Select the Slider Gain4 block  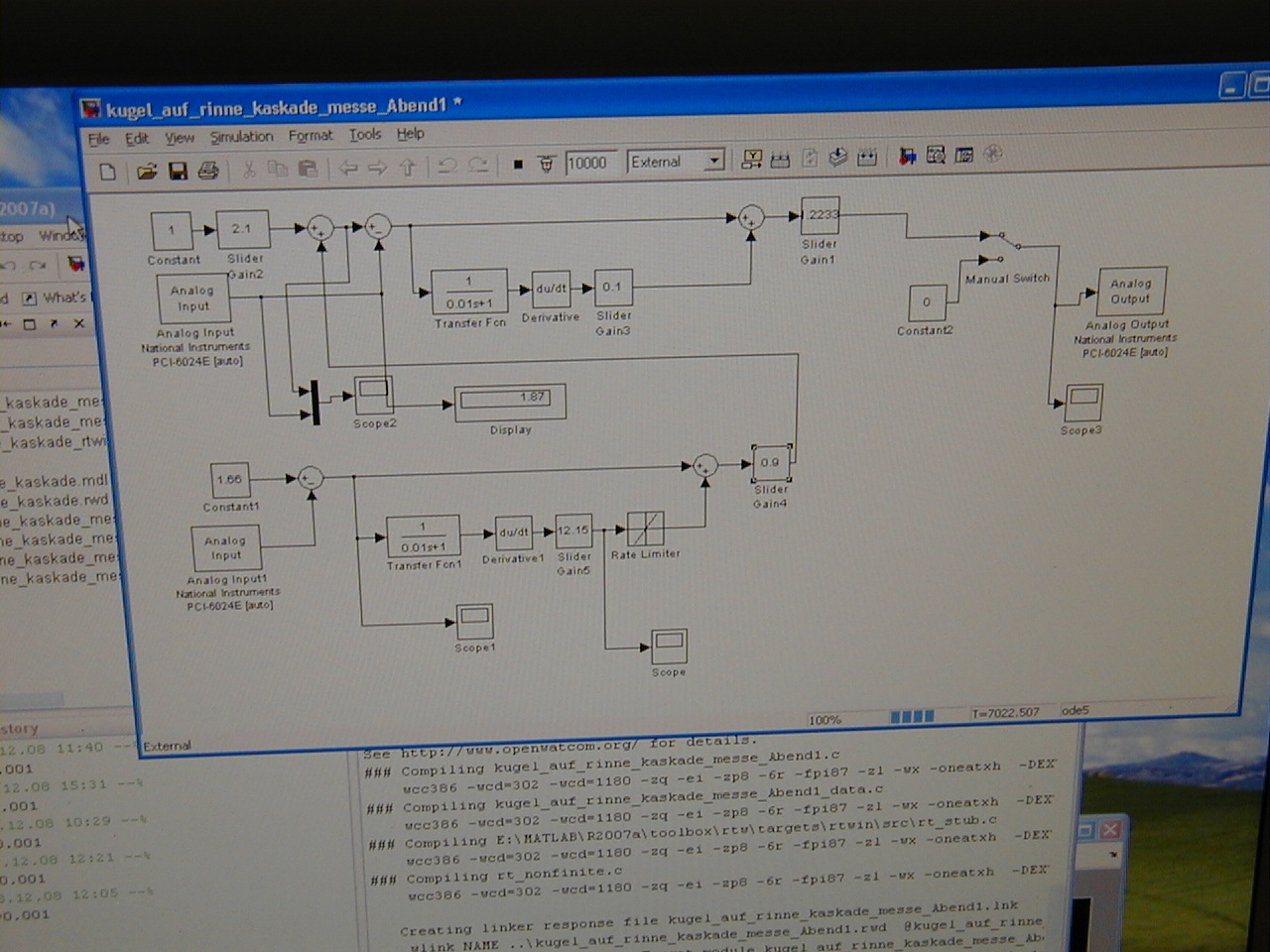tap(771, 463)
